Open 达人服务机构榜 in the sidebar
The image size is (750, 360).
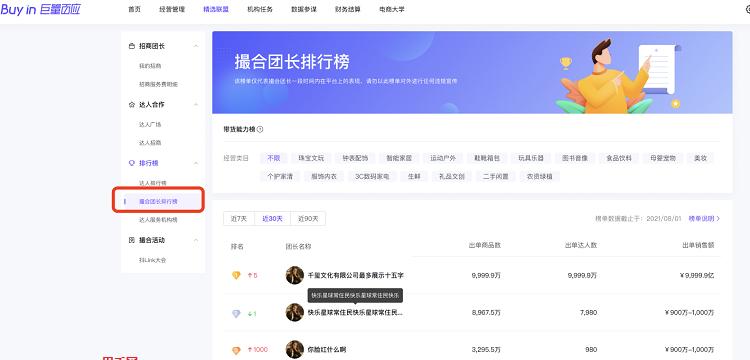(158, 220)
